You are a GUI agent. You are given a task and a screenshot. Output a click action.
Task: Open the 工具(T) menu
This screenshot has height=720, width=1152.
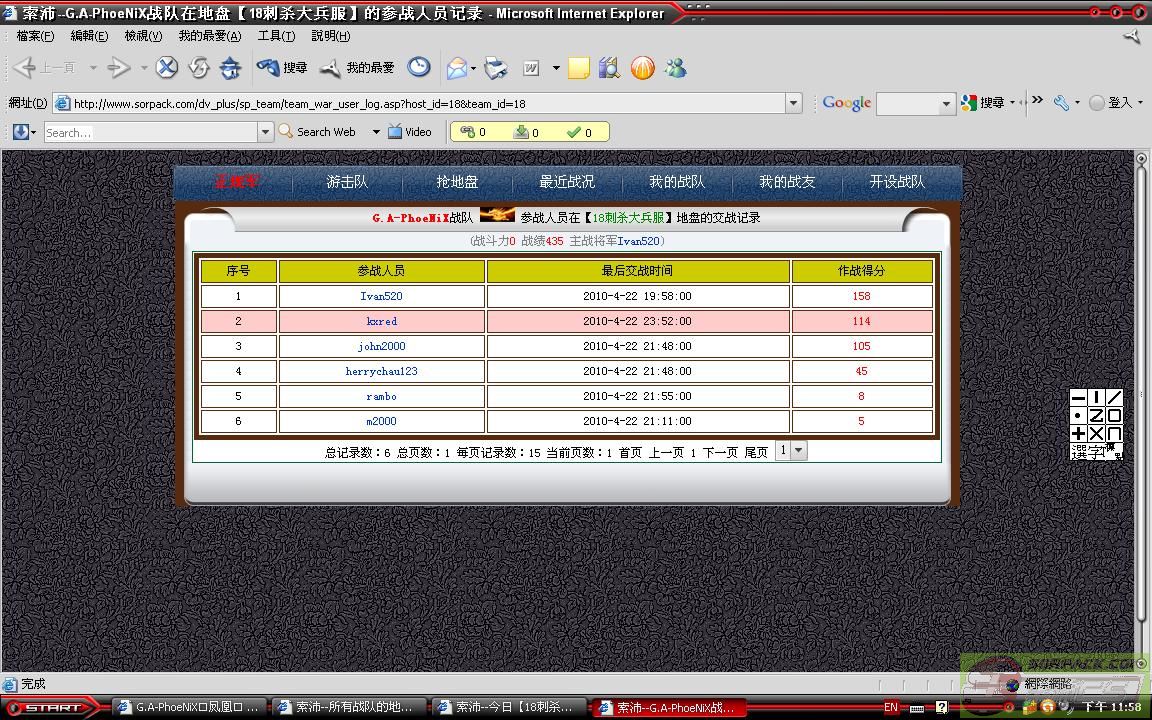coord(276,36)
